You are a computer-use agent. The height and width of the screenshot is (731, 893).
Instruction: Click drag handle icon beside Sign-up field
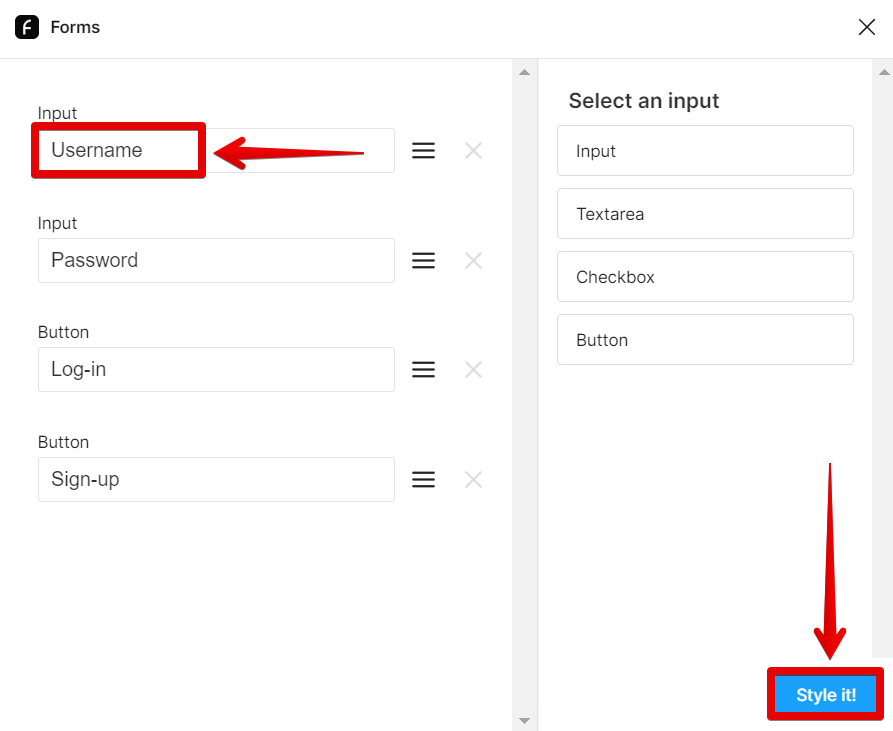tap(424, 480)
